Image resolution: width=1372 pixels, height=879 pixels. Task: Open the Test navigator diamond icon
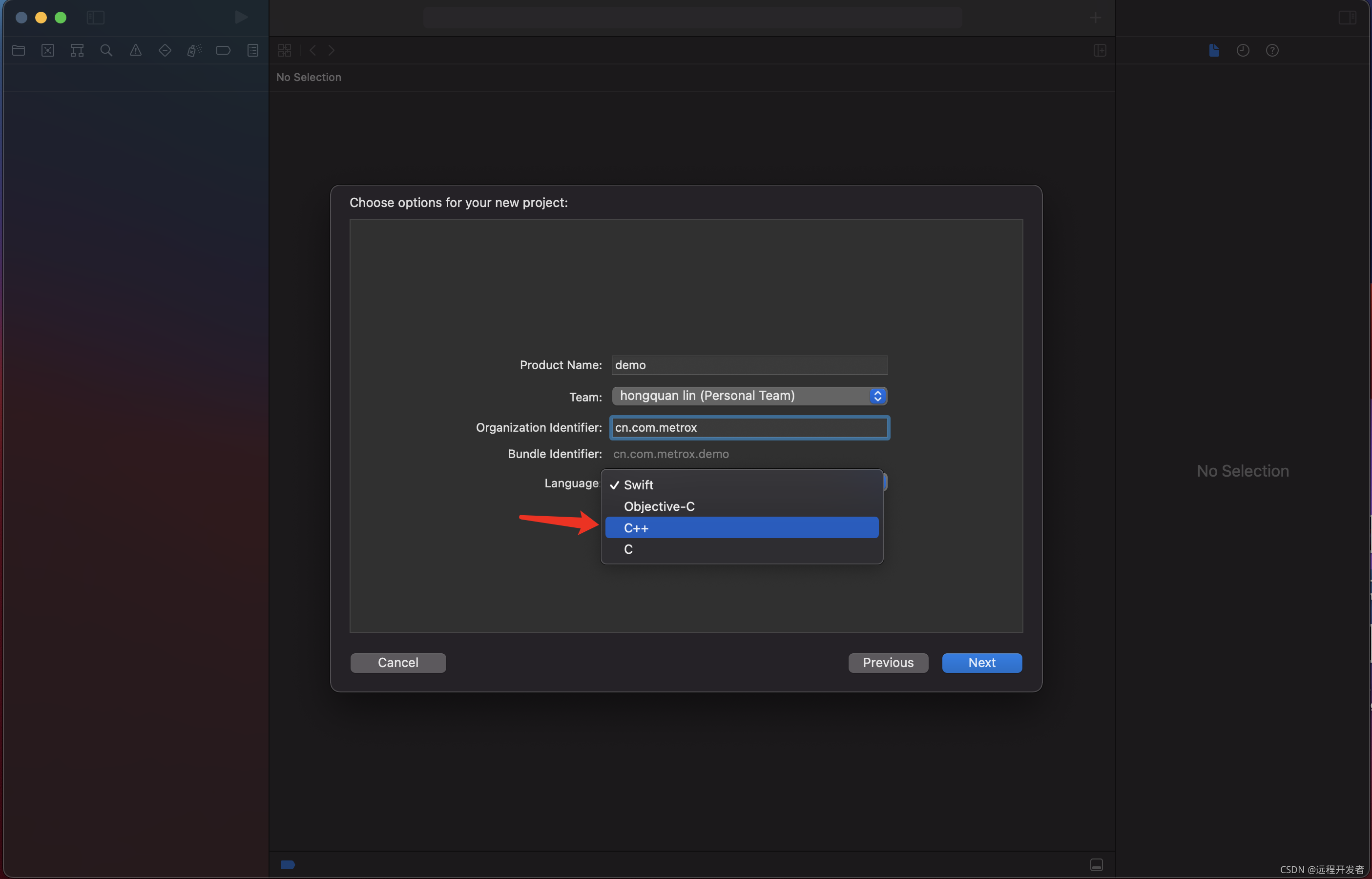[165, 50]
